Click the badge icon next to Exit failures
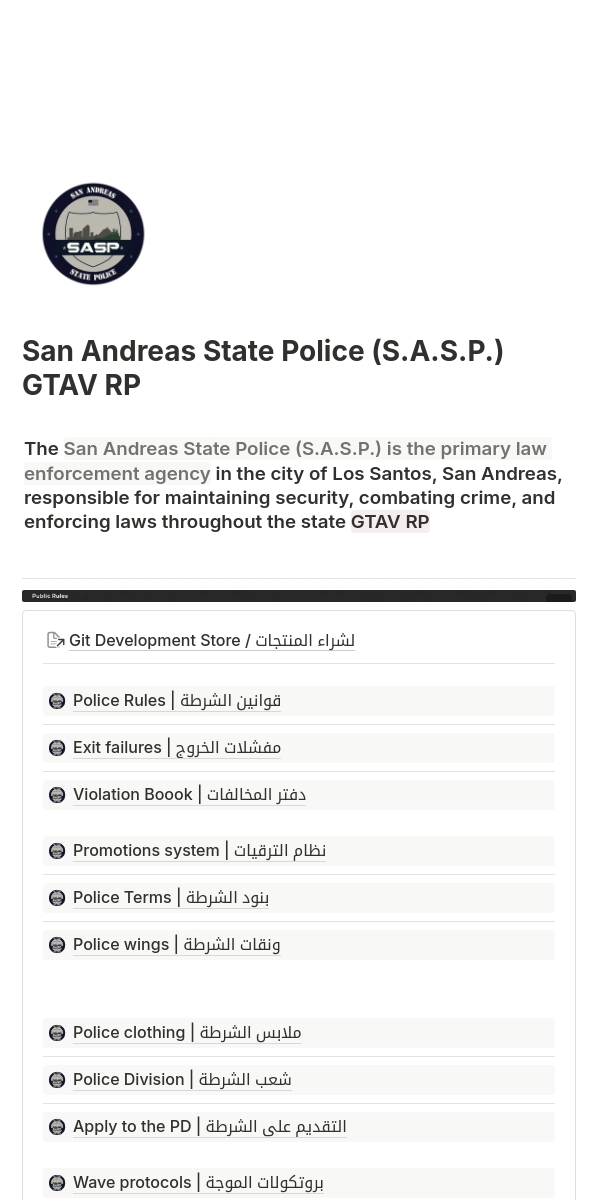This screenshot has width=600, height=1200. [57, 748]
